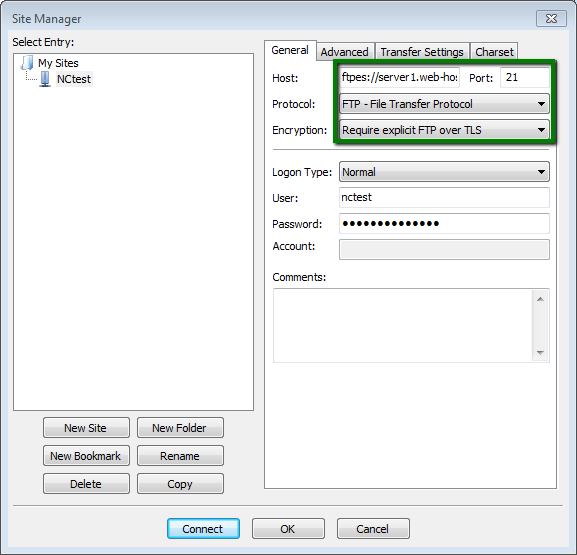Select the NCtest site entry

pyautogui.click(x=74, y=79)
